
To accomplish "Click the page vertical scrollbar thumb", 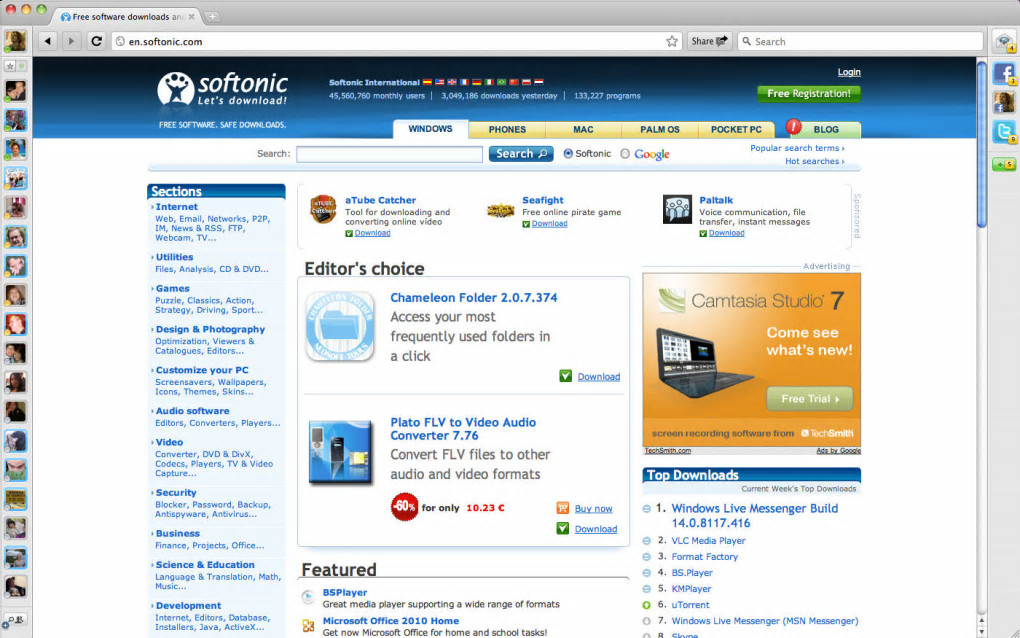I will (x=982, y=144).
